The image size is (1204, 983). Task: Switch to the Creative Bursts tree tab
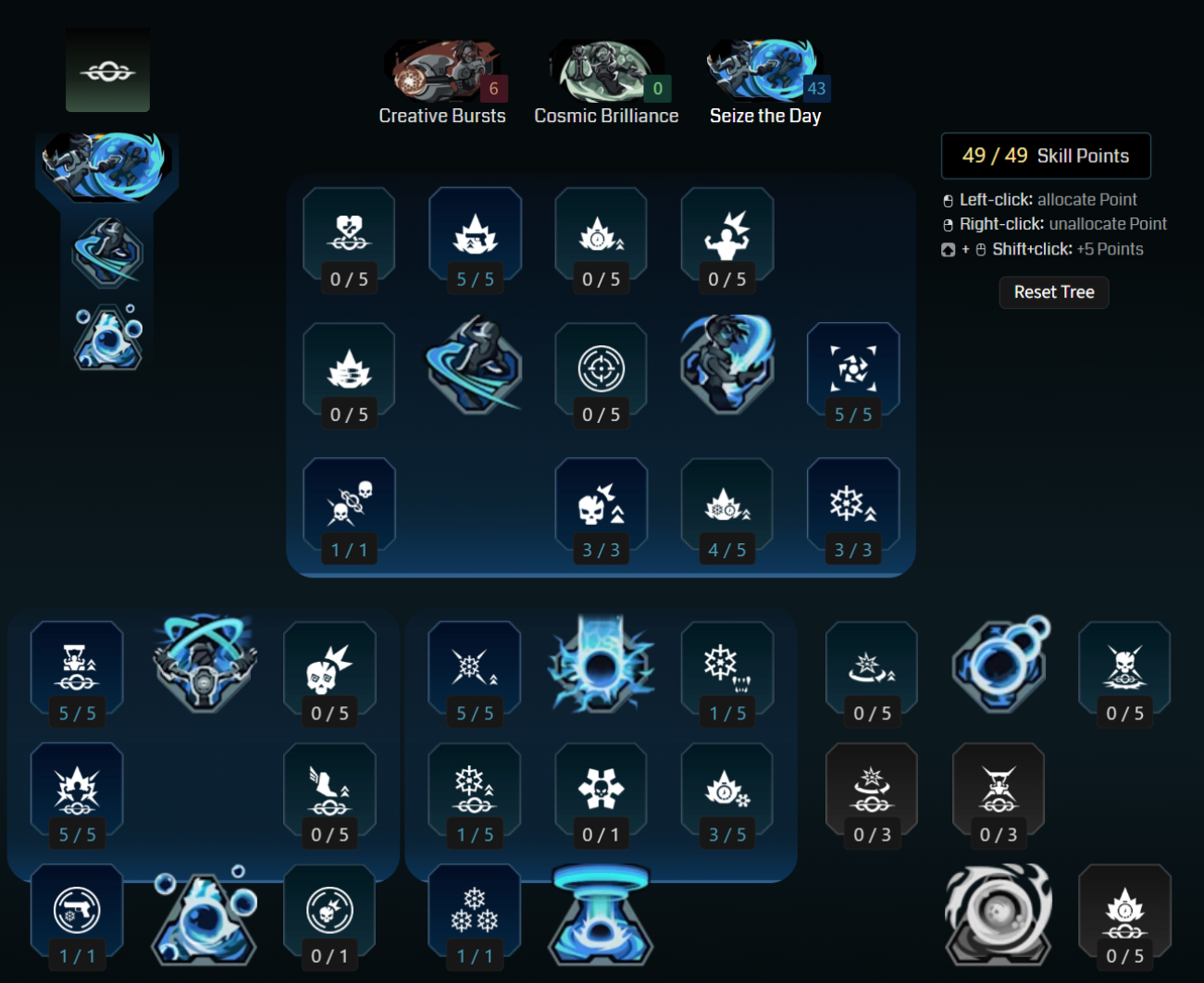(x=442, y=83)
